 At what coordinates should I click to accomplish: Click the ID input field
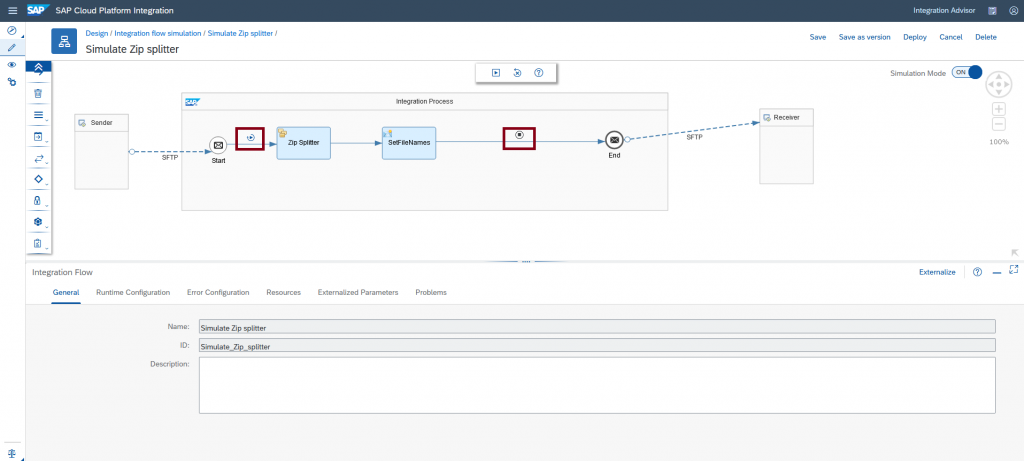(x=597, y=345)
